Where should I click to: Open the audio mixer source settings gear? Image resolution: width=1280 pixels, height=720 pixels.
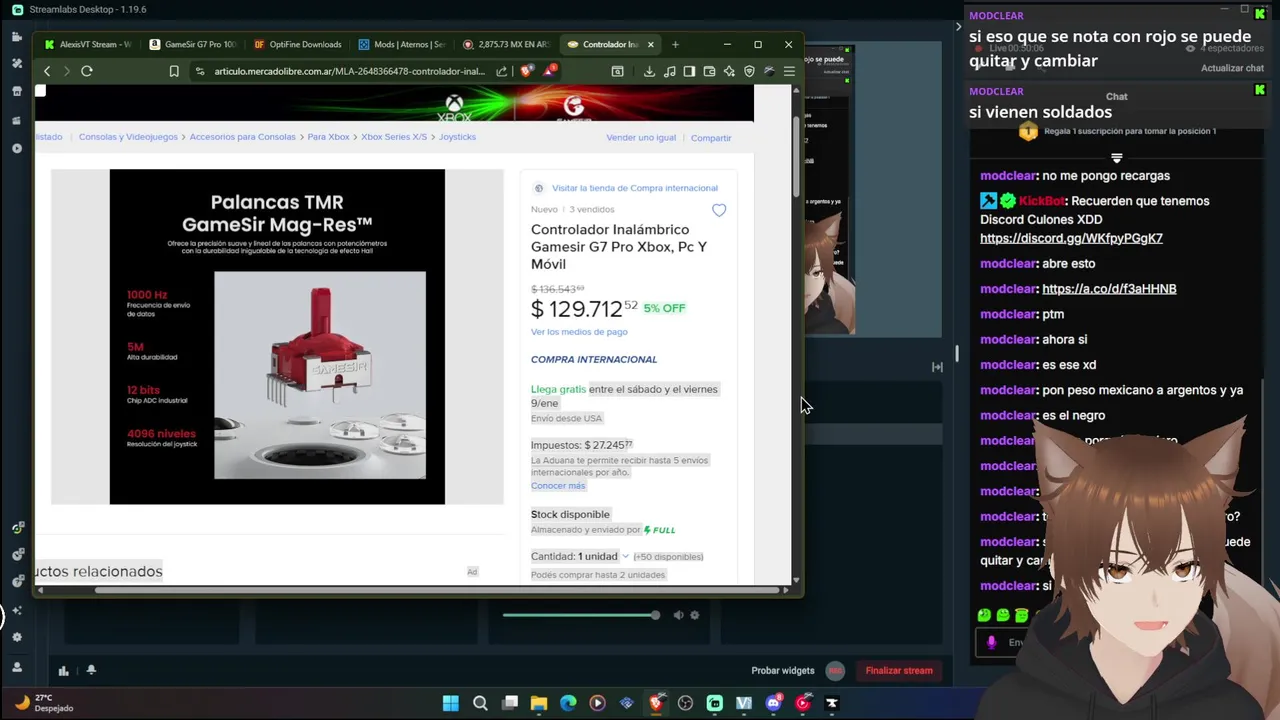[x=695, y=615]
